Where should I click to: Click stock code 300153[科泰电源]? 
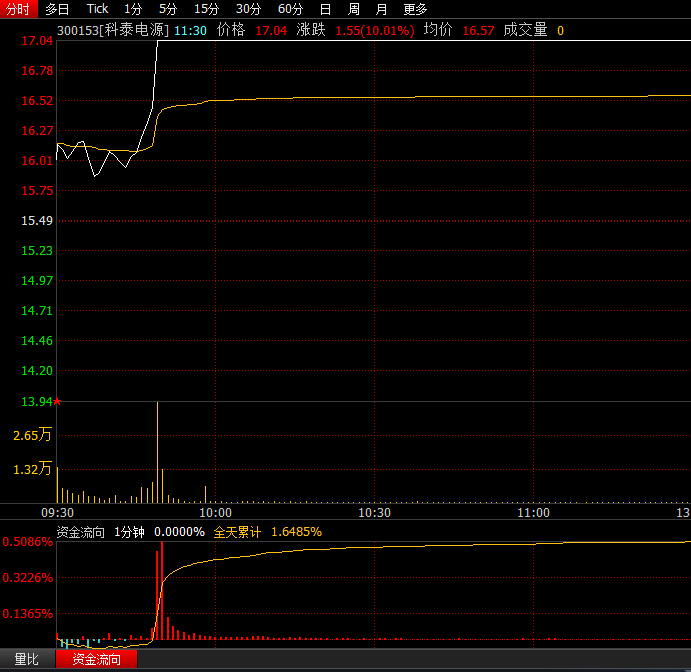point(113,30)
